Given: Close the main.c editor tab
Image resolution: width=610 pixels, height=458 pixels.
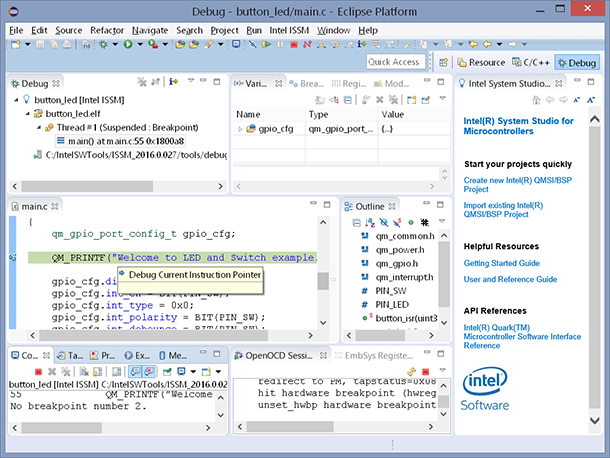Looking at the screenshot, I should [54, 206].
